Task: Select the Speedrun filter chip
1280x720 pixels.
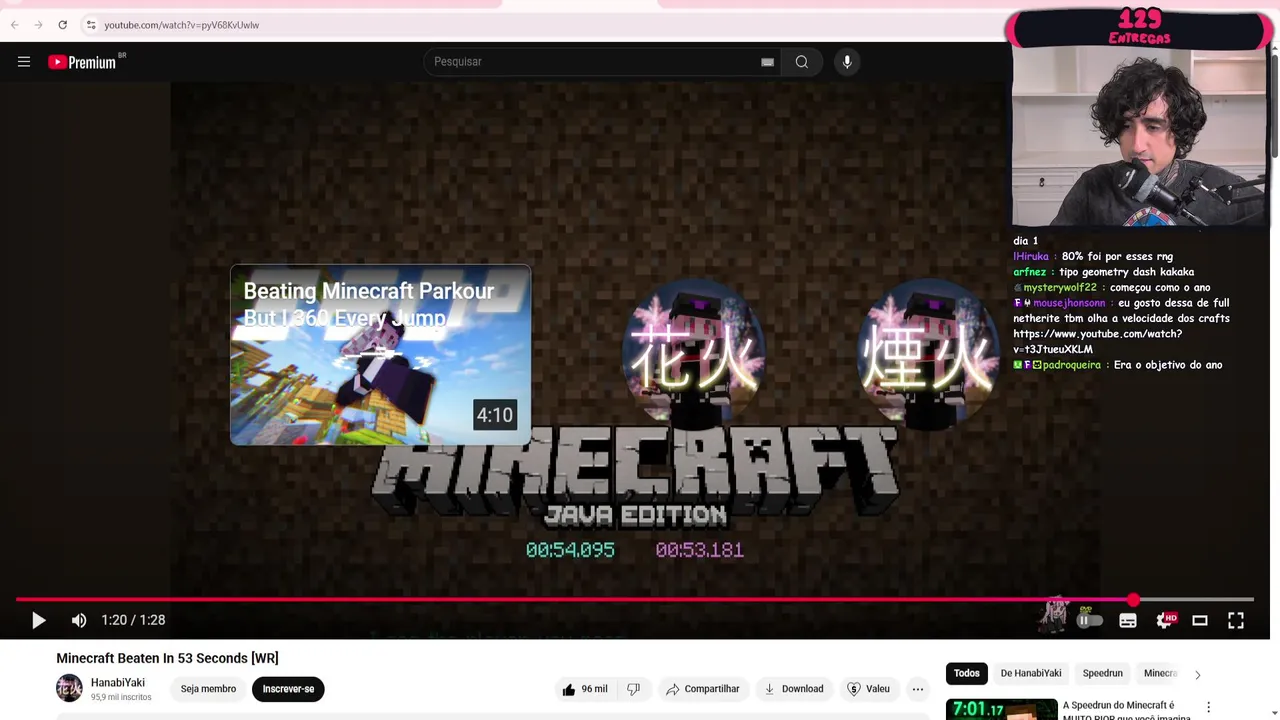Action: 1103,673
